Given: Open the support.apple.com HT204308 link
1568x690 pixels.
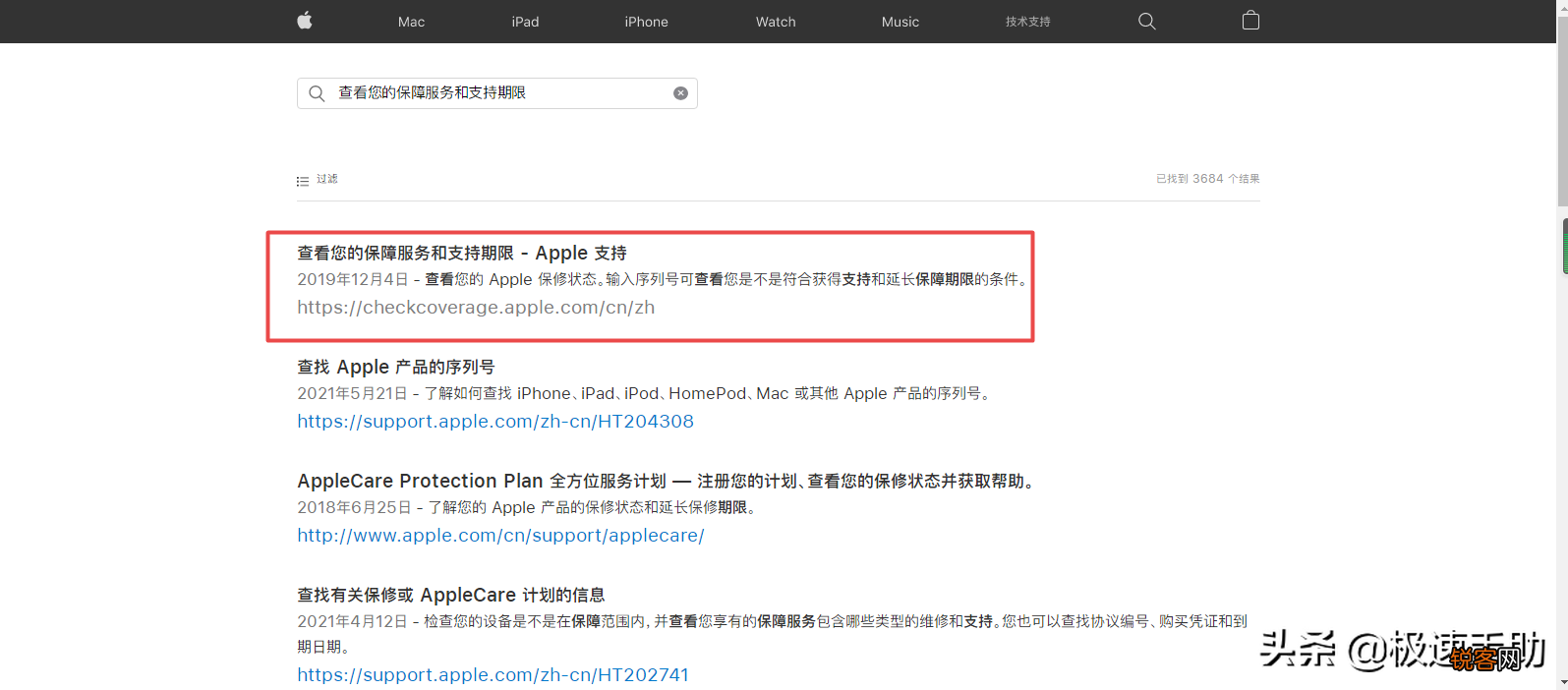Looking at the screenshot, I should (495, 422).
